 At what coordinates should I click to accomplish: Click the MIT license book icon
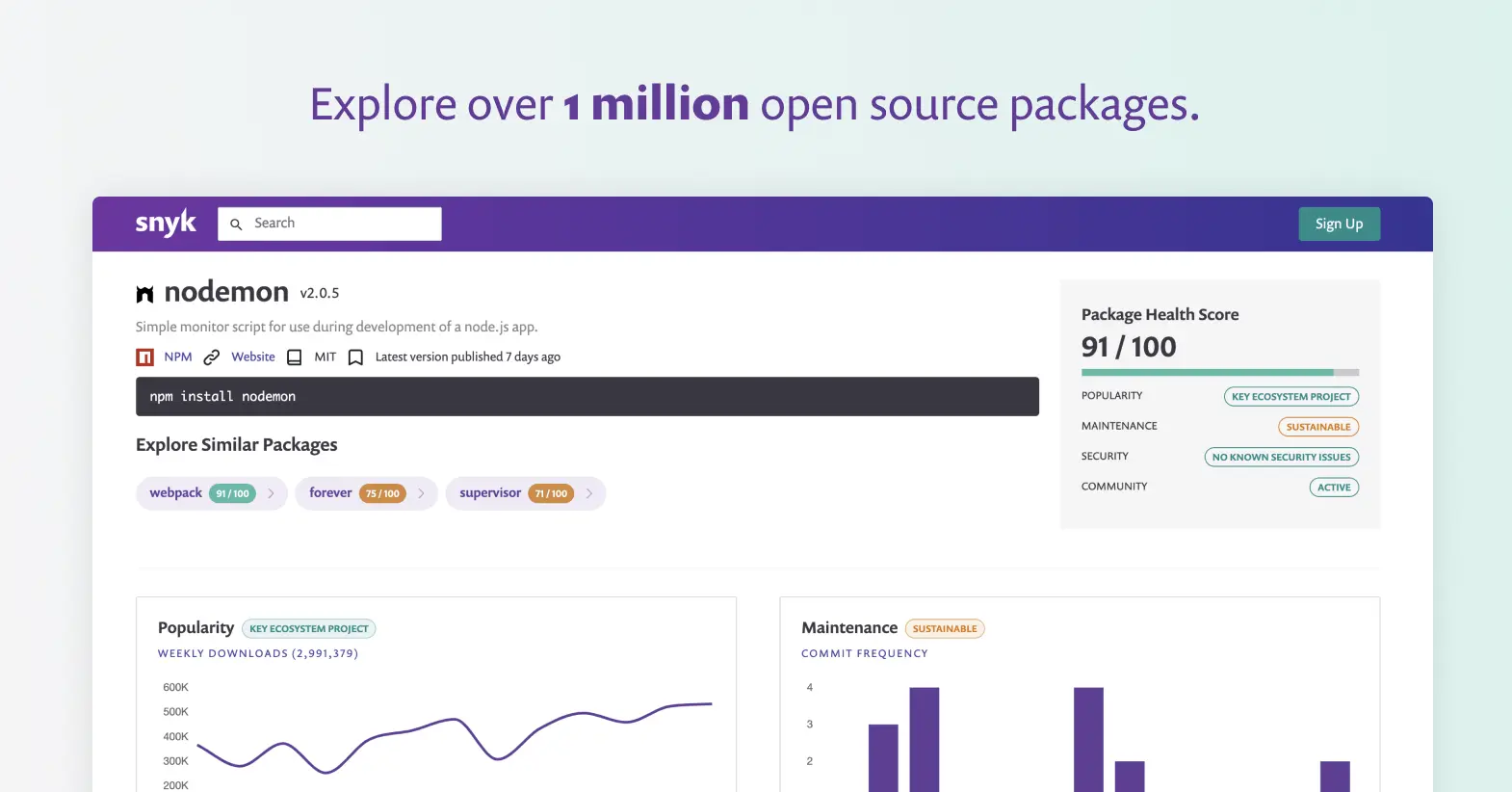point(295,357)
